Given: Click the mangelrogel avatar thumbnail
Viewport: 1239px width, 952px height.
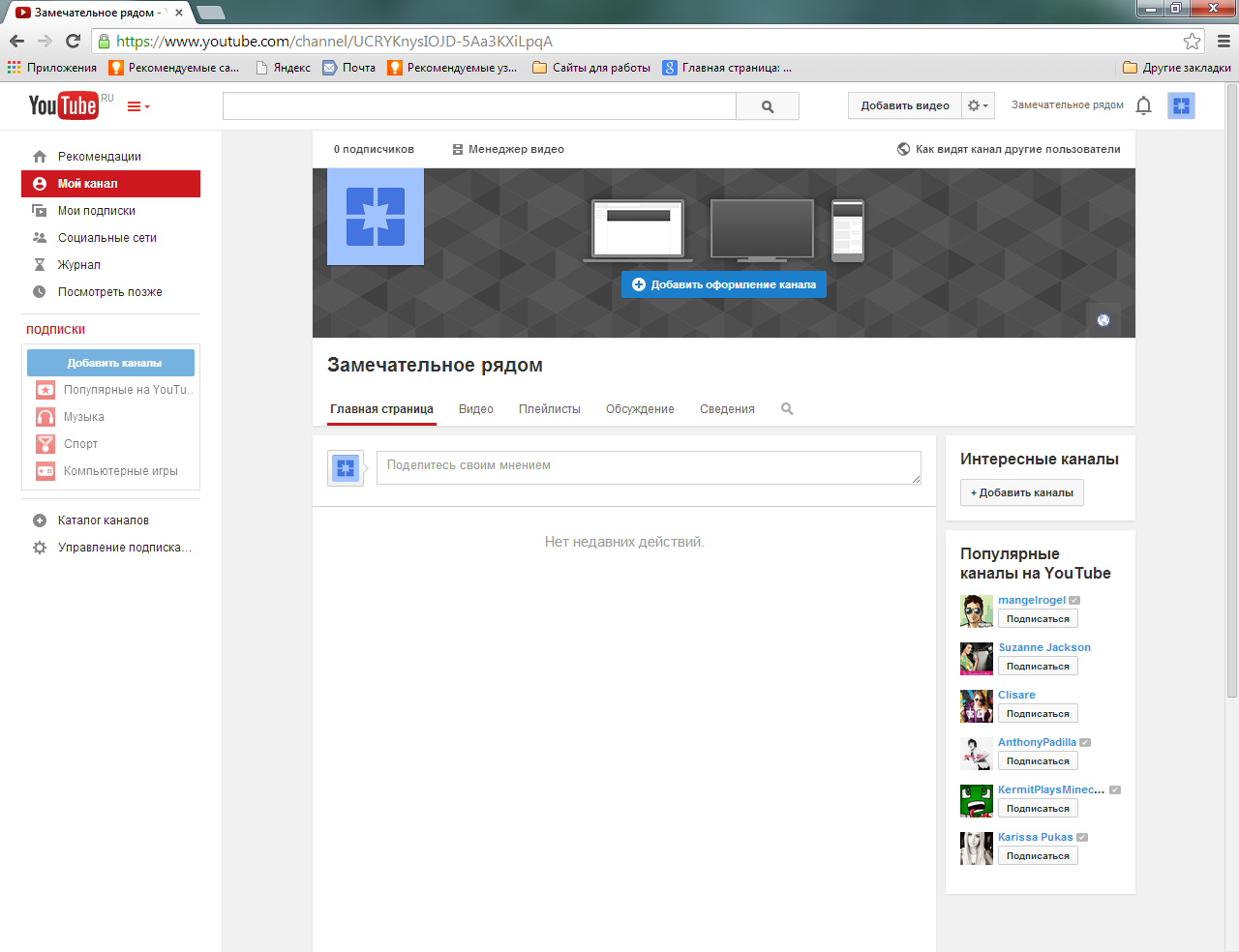Looking at the screenshot, I should coord(977,611).
